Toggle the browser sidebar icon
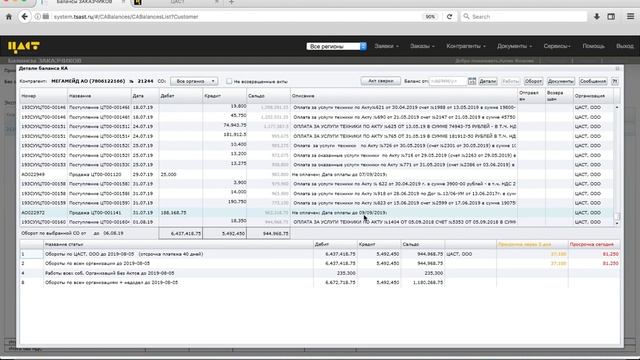This screenshot has width=640, height=360. (x=611, y=17)
